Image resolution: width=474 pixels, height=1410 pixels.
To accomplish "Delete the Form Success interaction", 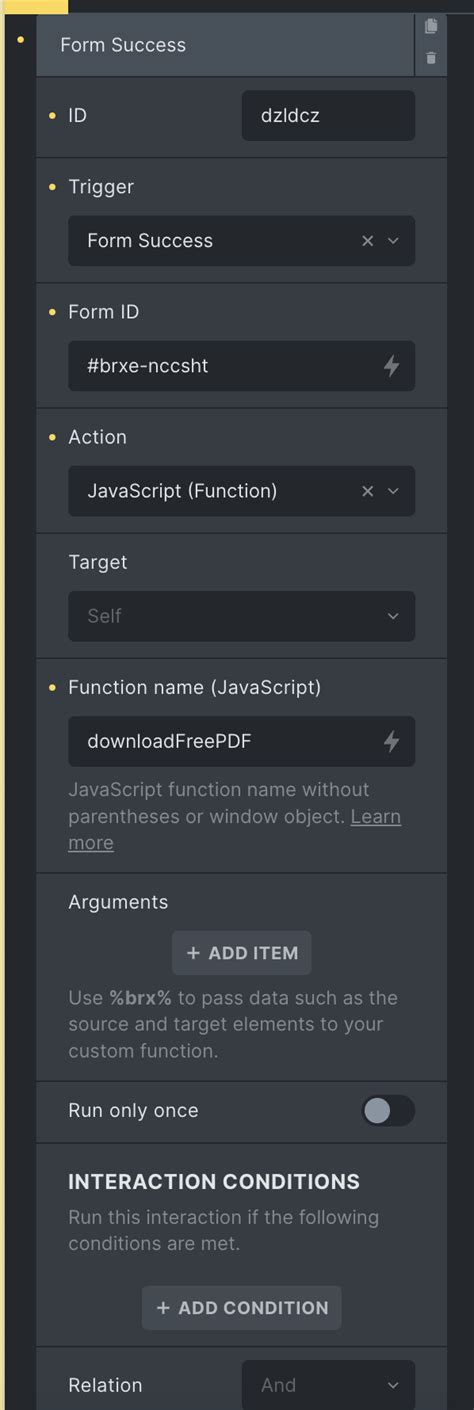I will [x=431, y=58].
